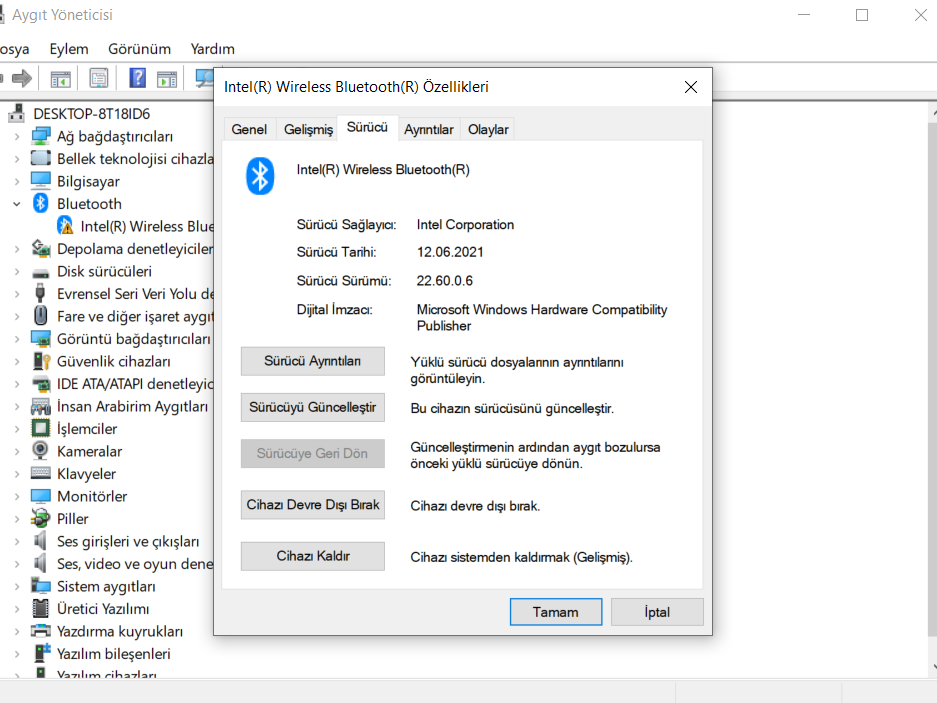The width and height of the screenshot is (937, 703).
Task: Select the Görüntü bağdaştırıcıları tree item
Action: tap(134, 339)
